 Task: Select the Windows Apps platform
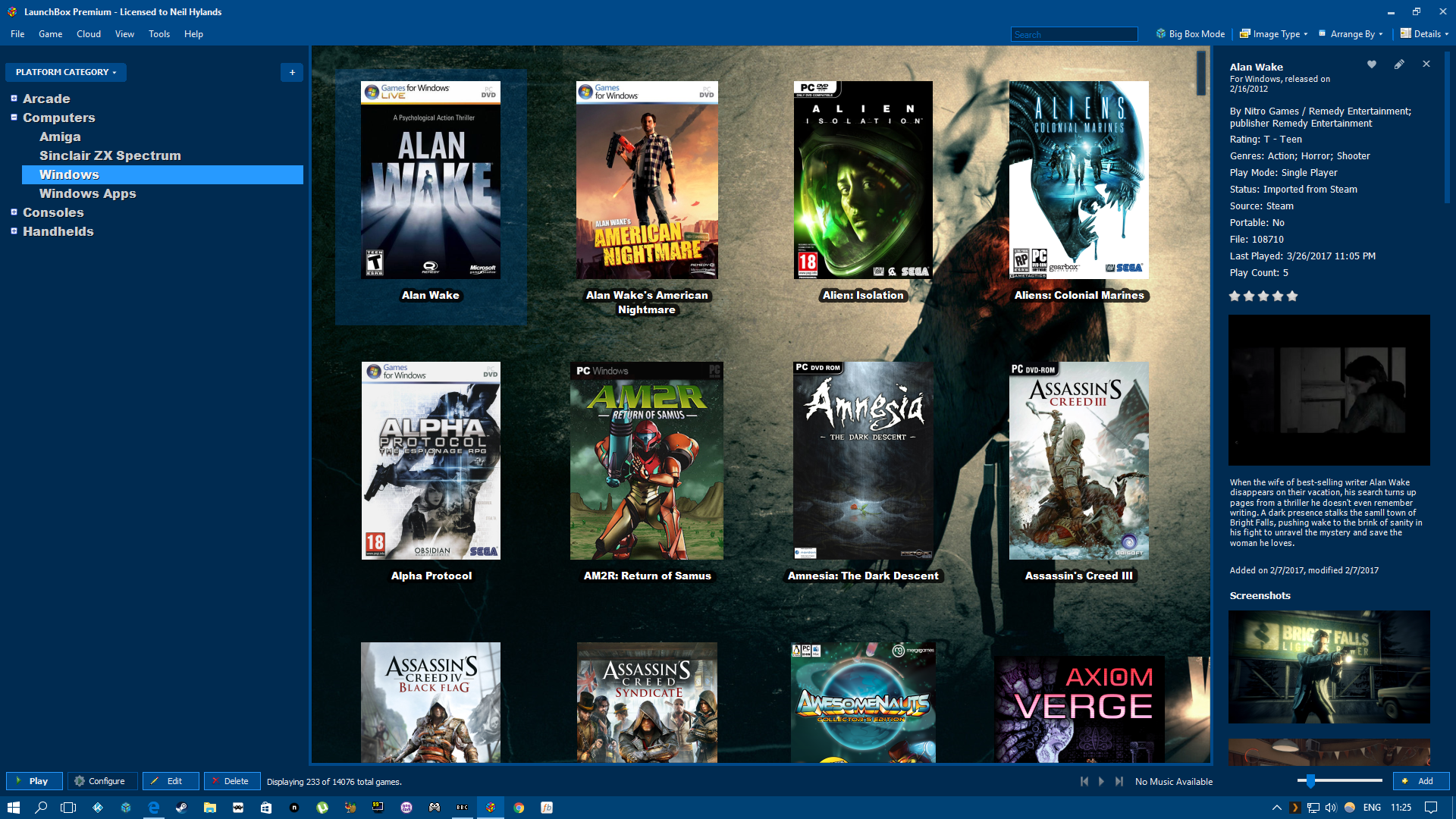[88, 193]
